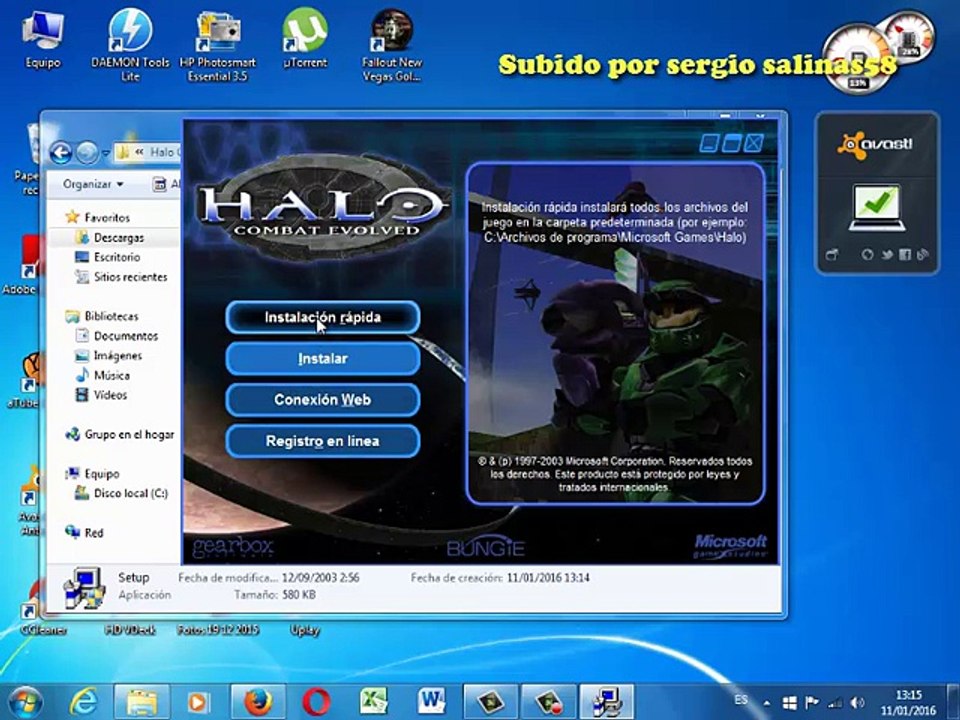Open File Explorer taskbar button
960x720 pixels.
click(142, 702)
